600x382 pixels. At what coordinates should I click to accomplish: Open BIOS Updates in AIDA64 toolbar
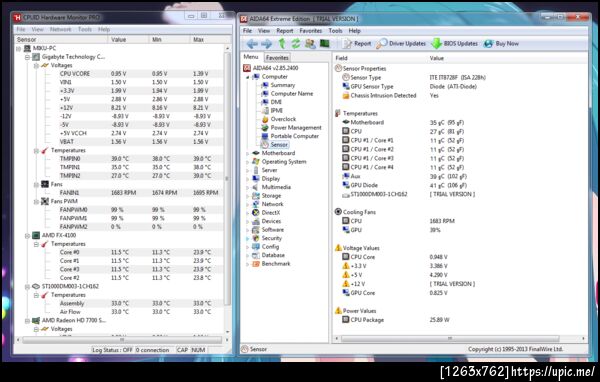pyautogui.click(x=455, y=44)
